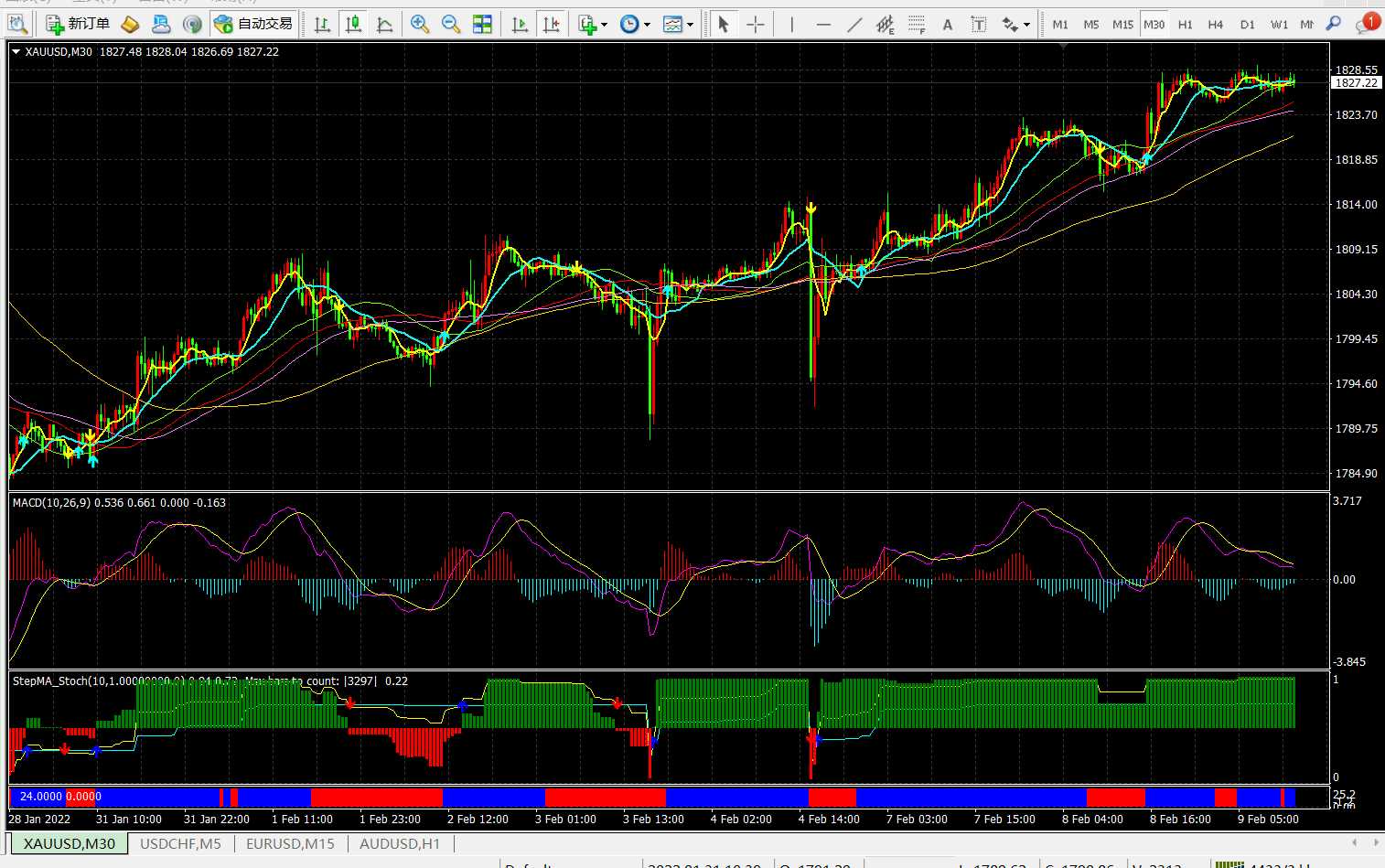Select the XAUUSD,M30 chart tab
The width and height of the screenshot is (1385, 868).
tap(70, 843)
